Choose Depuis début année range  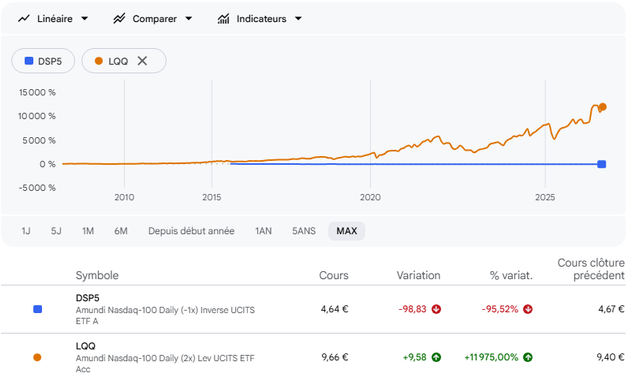pos(191,231)
